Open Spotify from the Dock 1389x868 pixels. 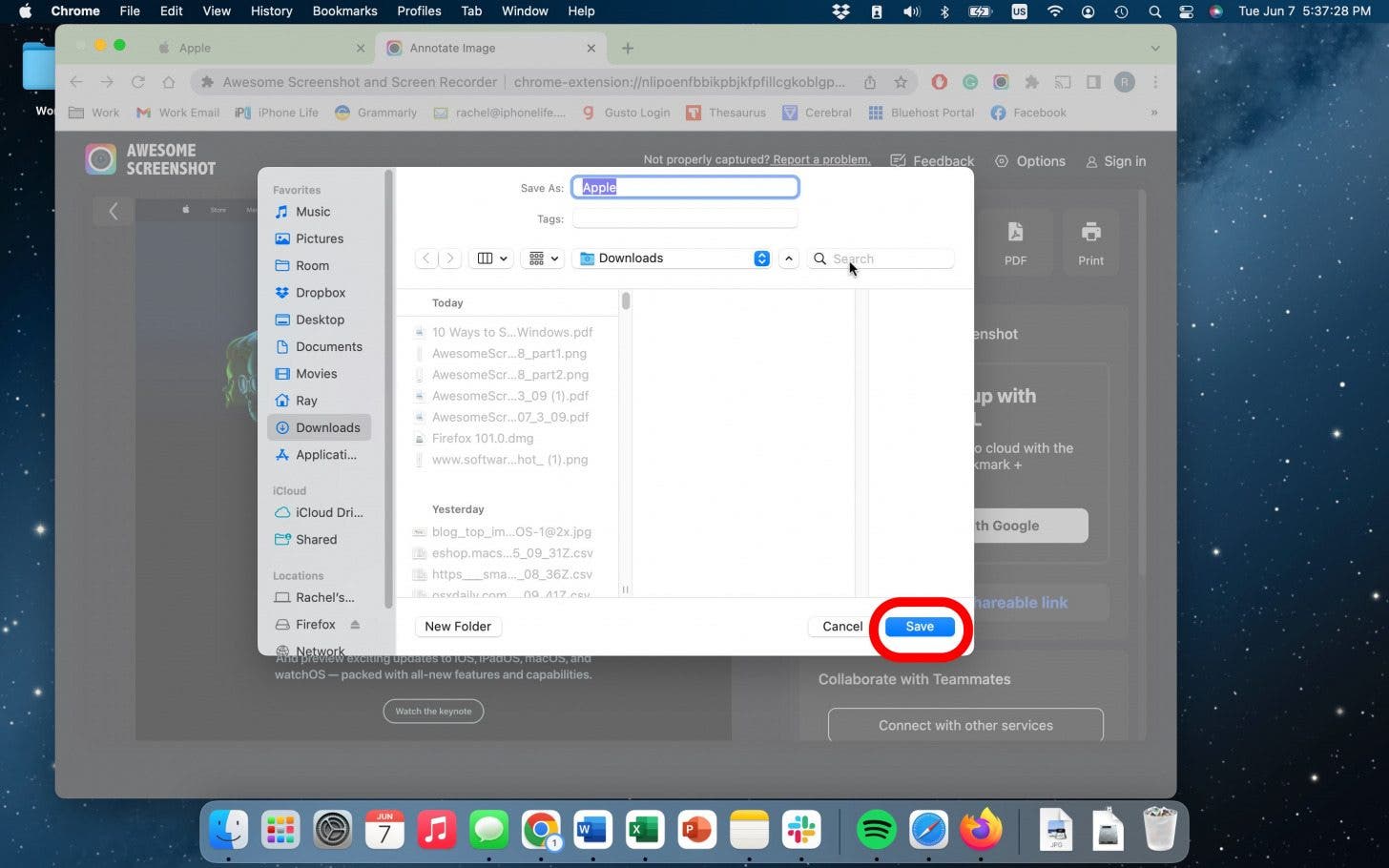click(876, 830)
